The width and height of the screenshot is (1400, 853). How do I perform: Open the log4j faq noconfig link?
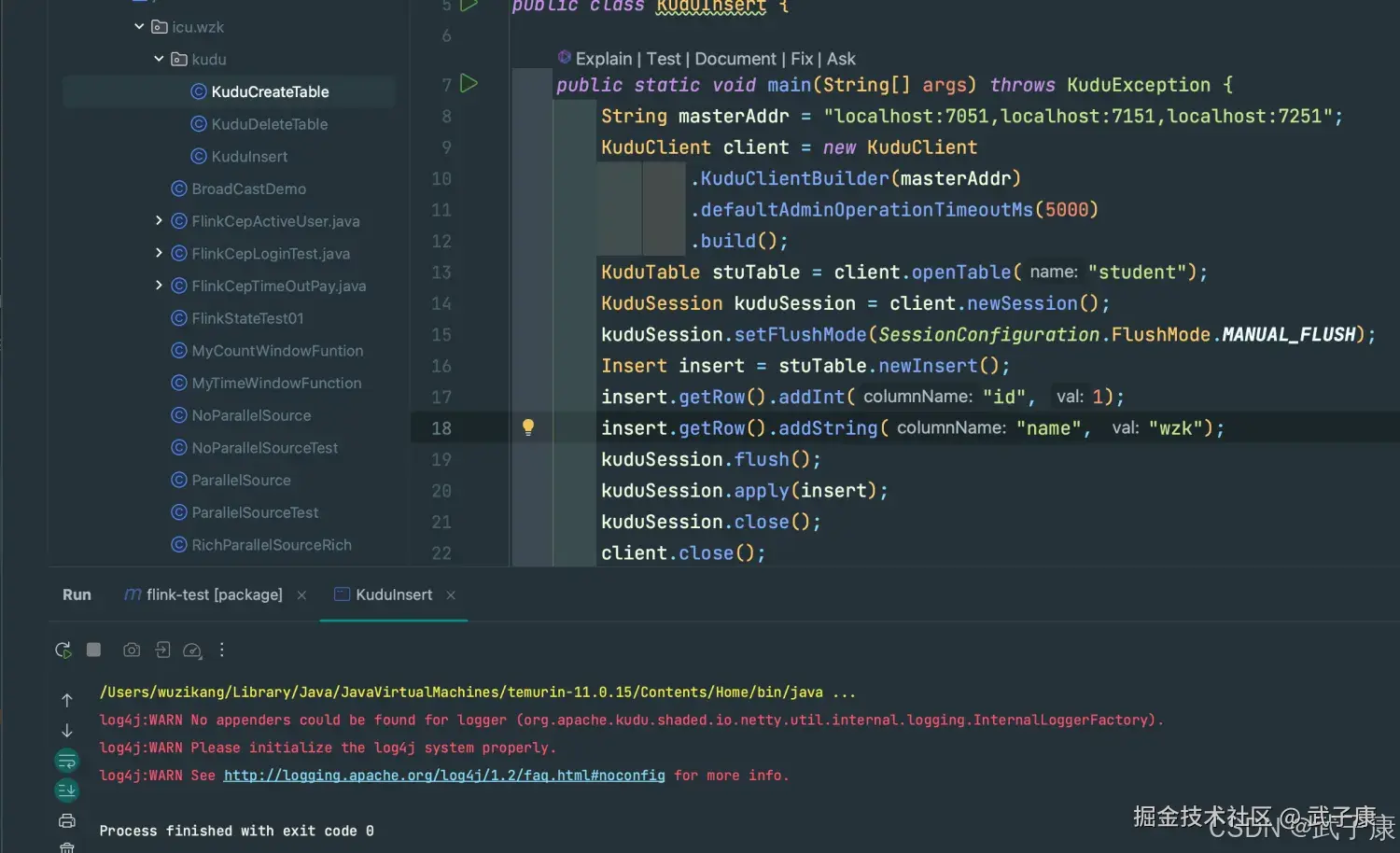tap(444, 776)
